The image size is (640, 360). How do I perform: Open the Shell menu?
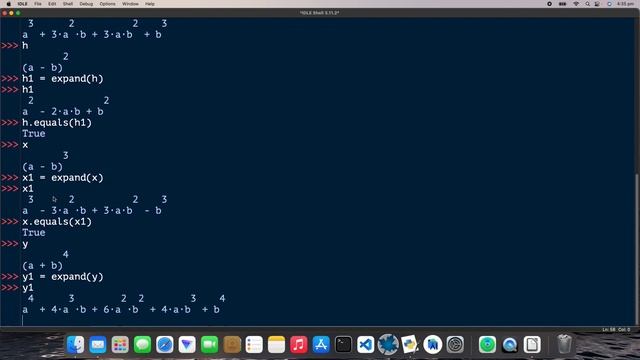point(68,4)
